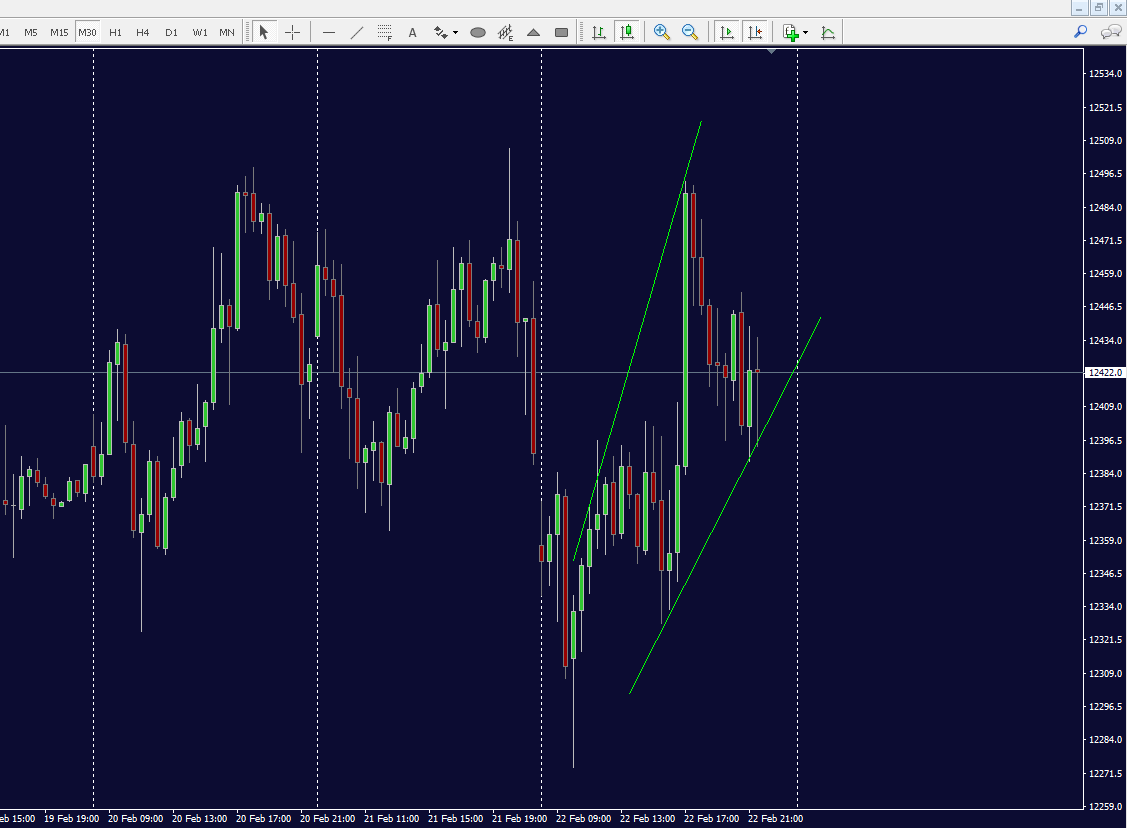Select the trendline drawing tool

point(357,32)
